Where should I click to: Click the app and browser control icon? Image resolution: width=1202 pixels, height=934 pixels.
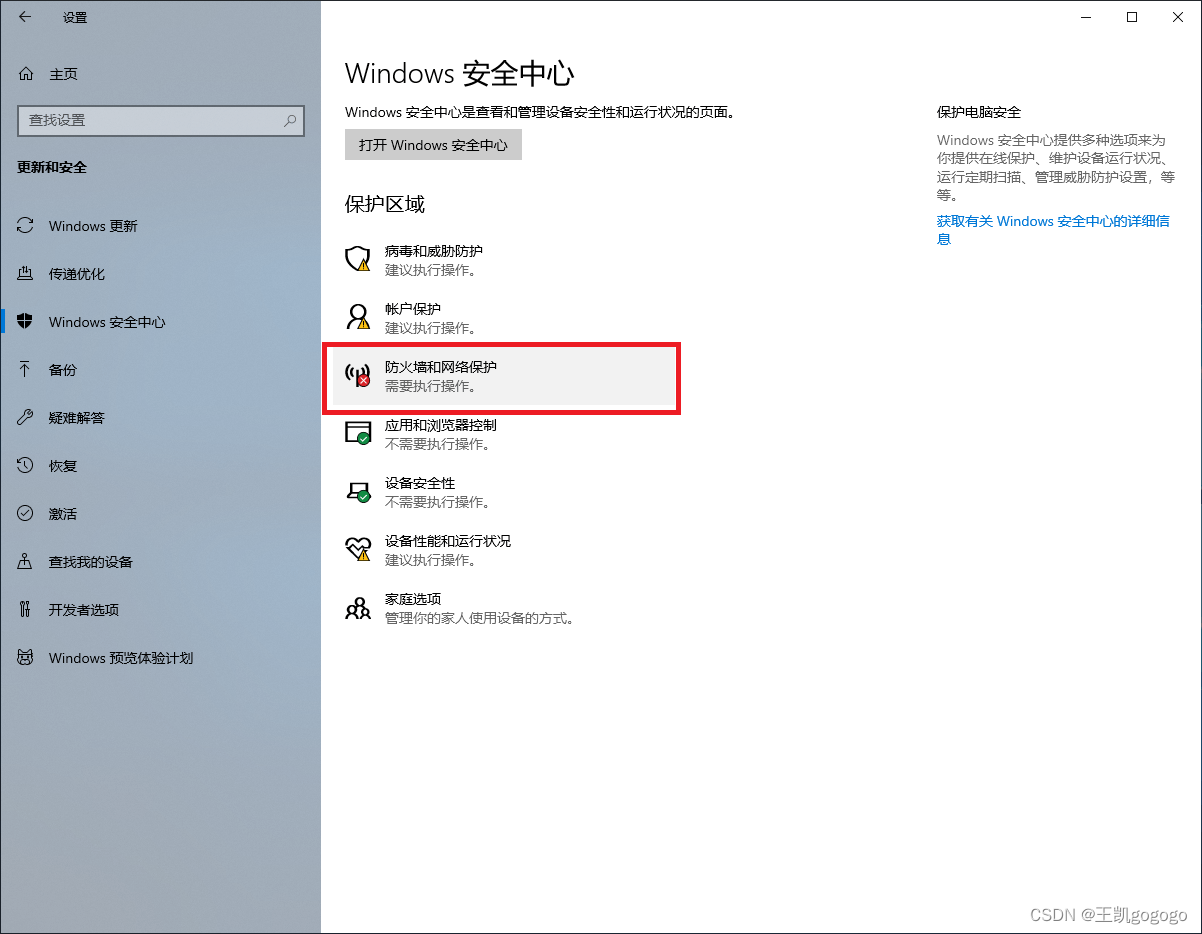click(358, 433)
